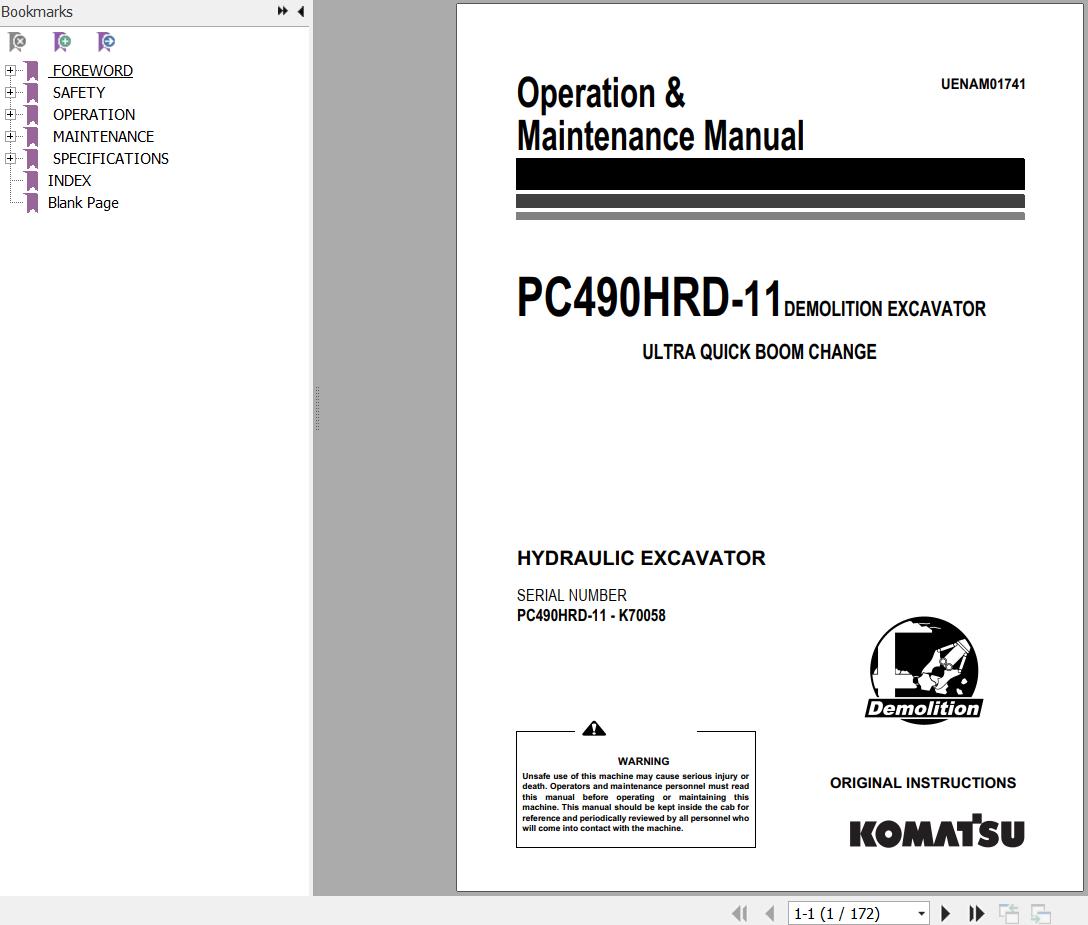The image size is (1088, 925).
Task: Expand the OPERATION bookmark node
Action: 10,114
